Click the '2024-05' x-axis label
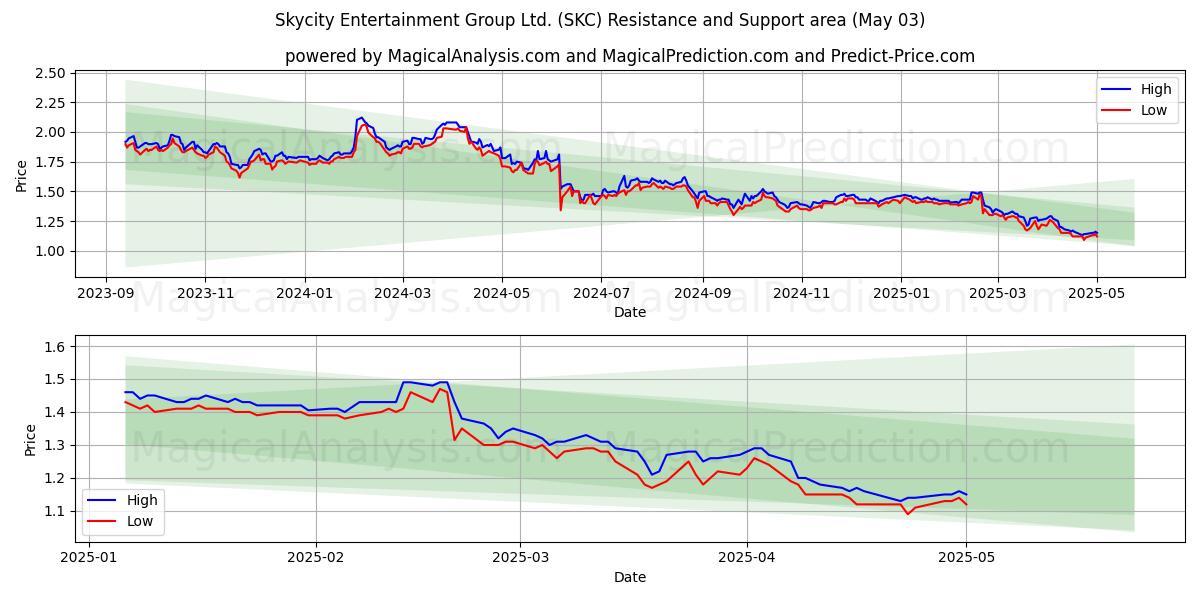Screen dimensions: 1200x600 point(502,294)
